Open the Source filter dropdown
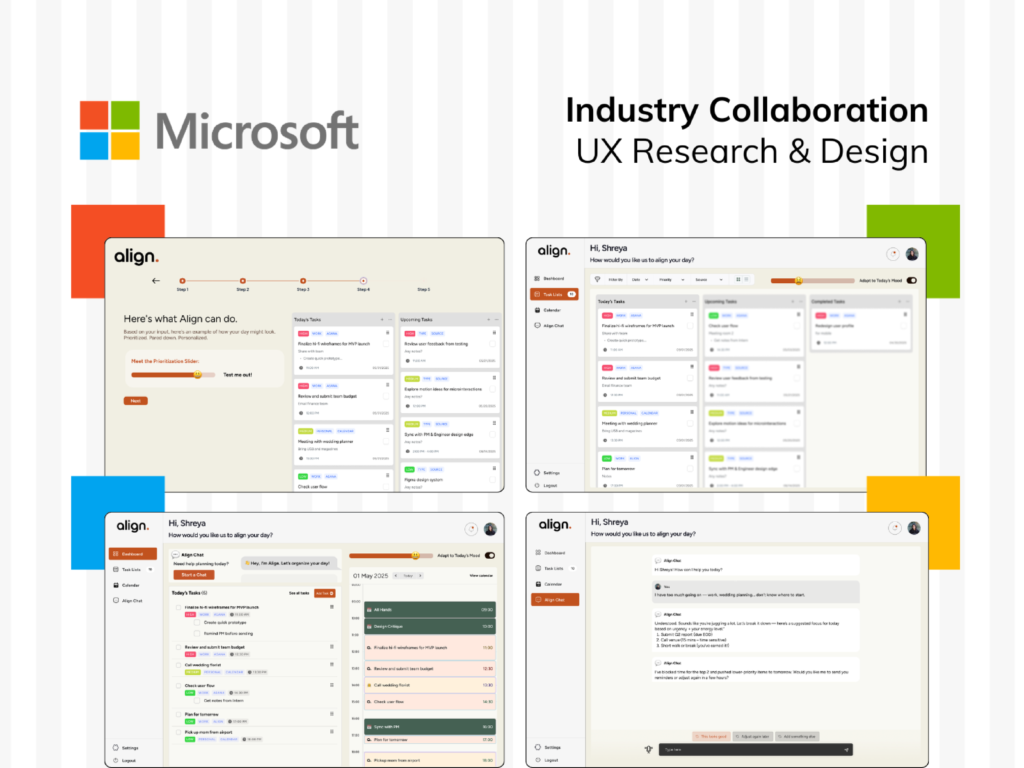The height and width of the screenshot is (768, 1024). coord(709,280)
